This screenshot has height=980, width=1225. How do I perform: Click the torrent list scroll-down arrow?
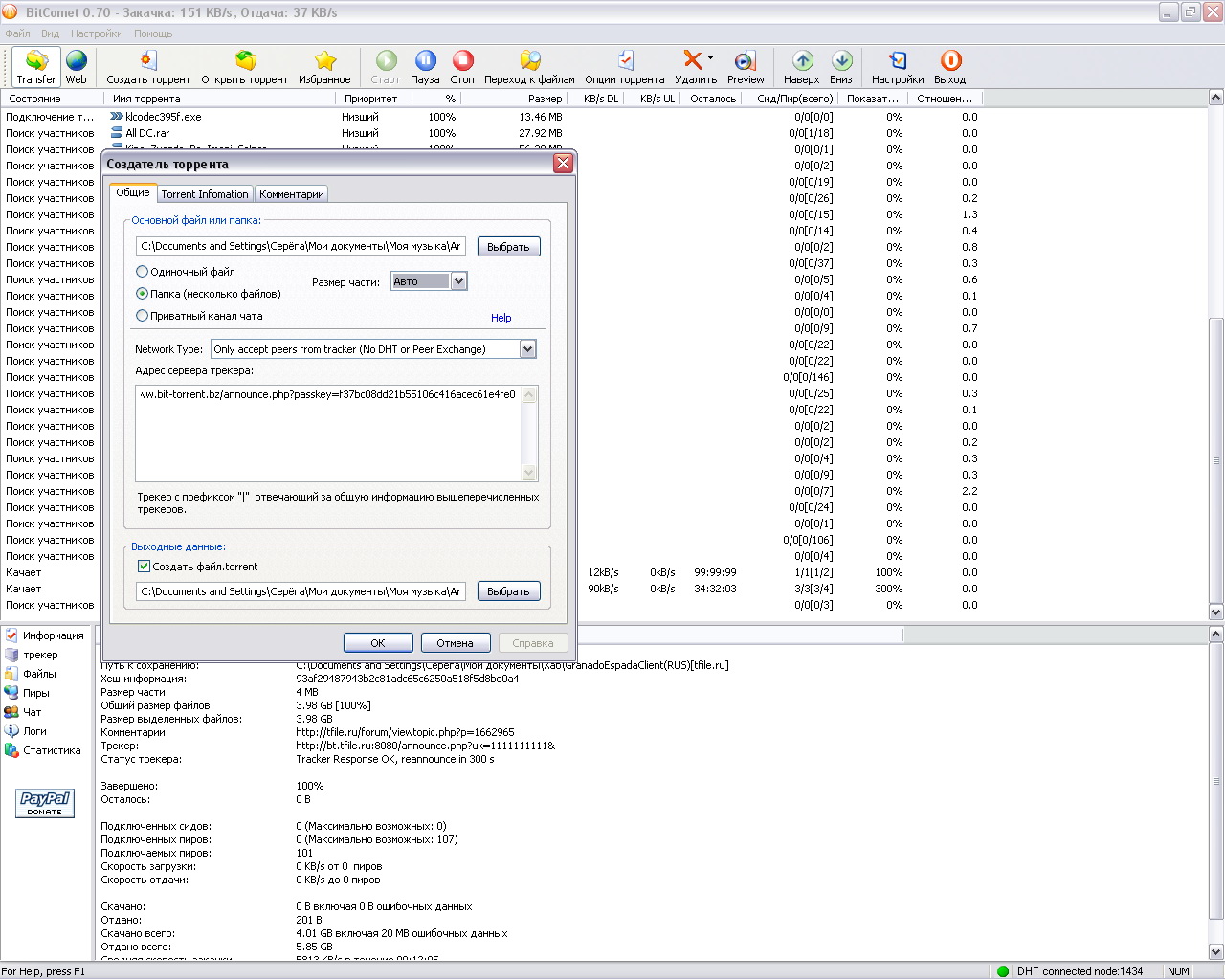coord(1216,612)
